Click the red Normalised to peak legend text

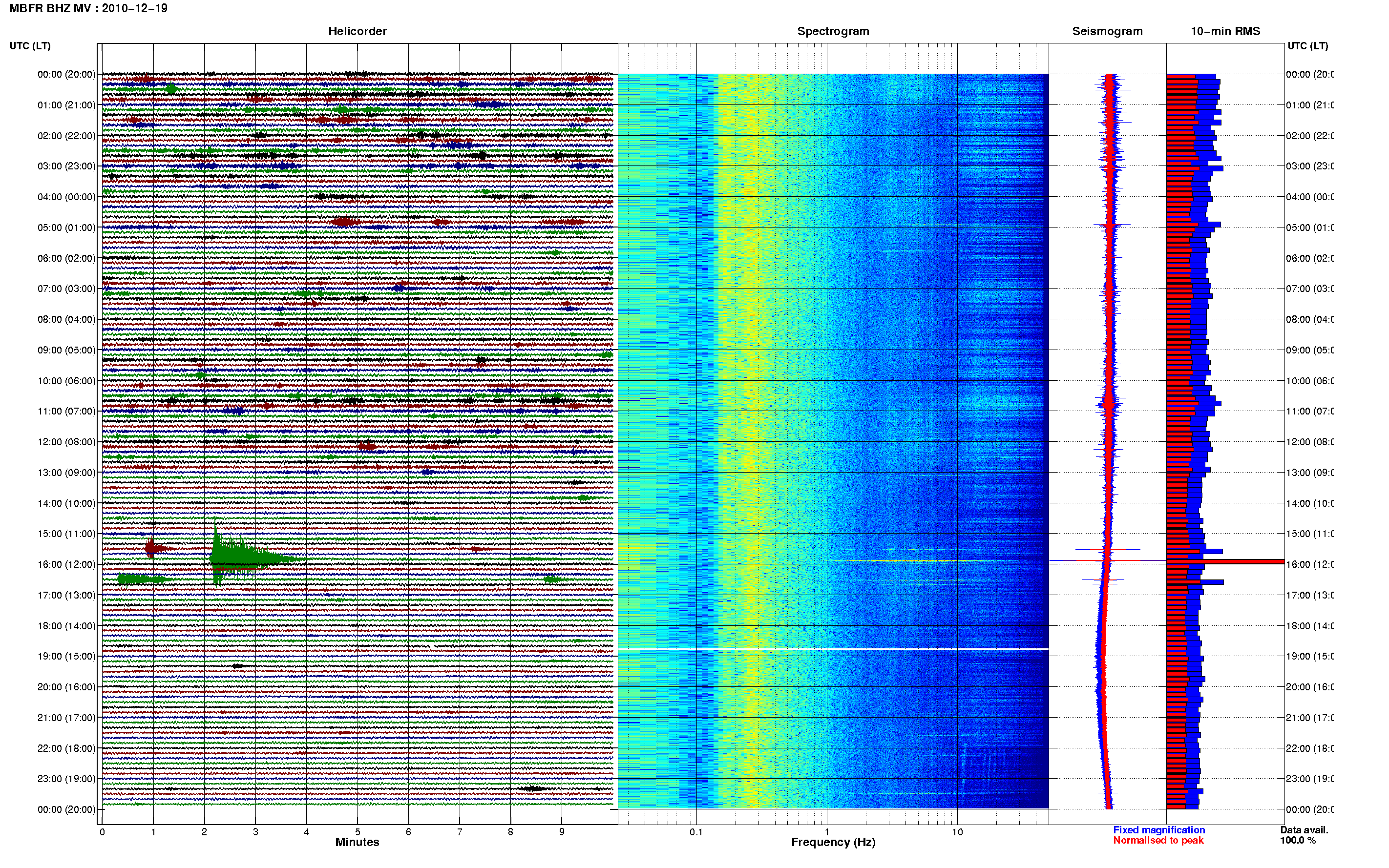tap(1158, 841)
